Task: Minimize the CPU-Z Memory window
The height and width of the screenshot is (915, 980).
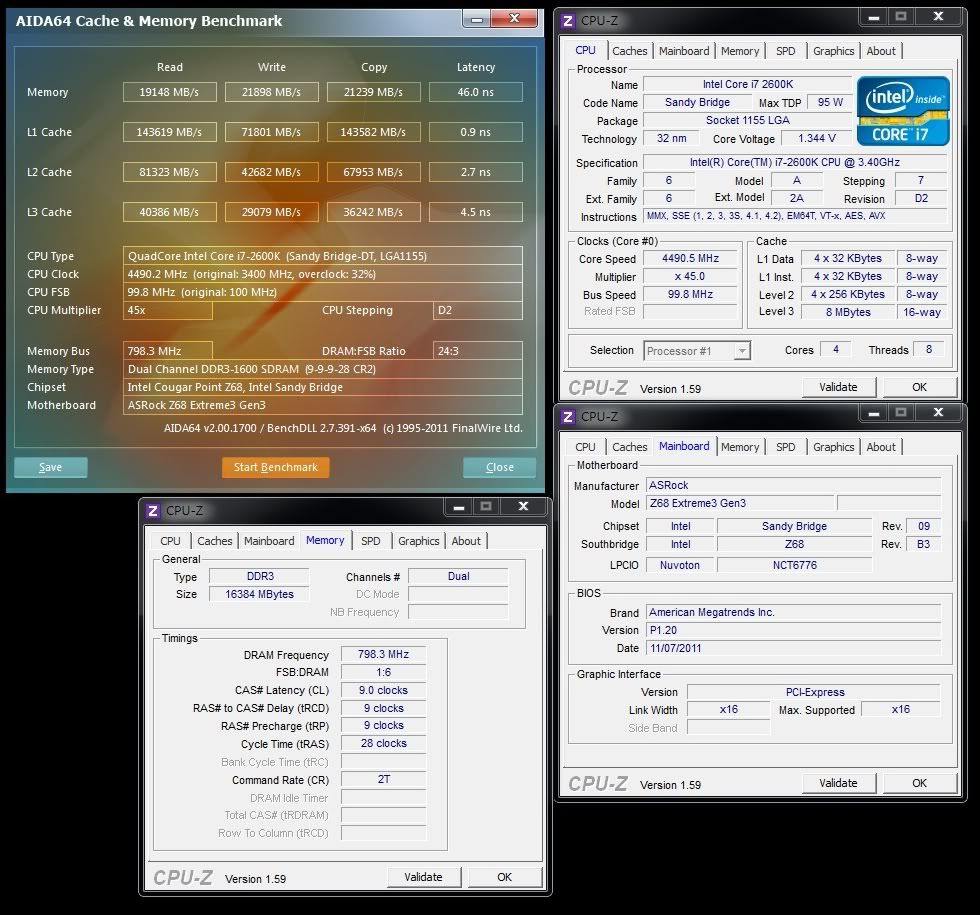Action: pyautogui.click(x=459, y=507)
